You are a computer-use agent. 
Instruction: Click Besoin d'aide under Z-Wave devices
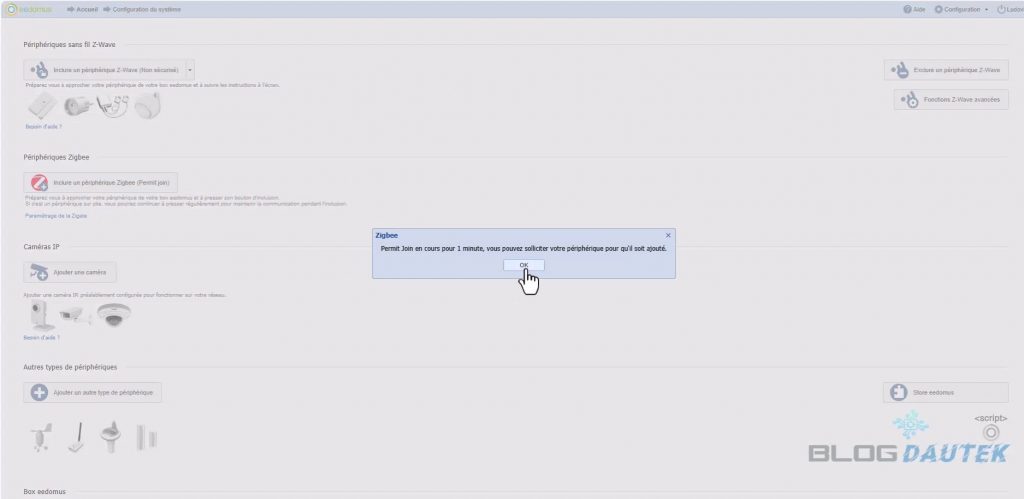pyautogui.click(x=43, y=127)
